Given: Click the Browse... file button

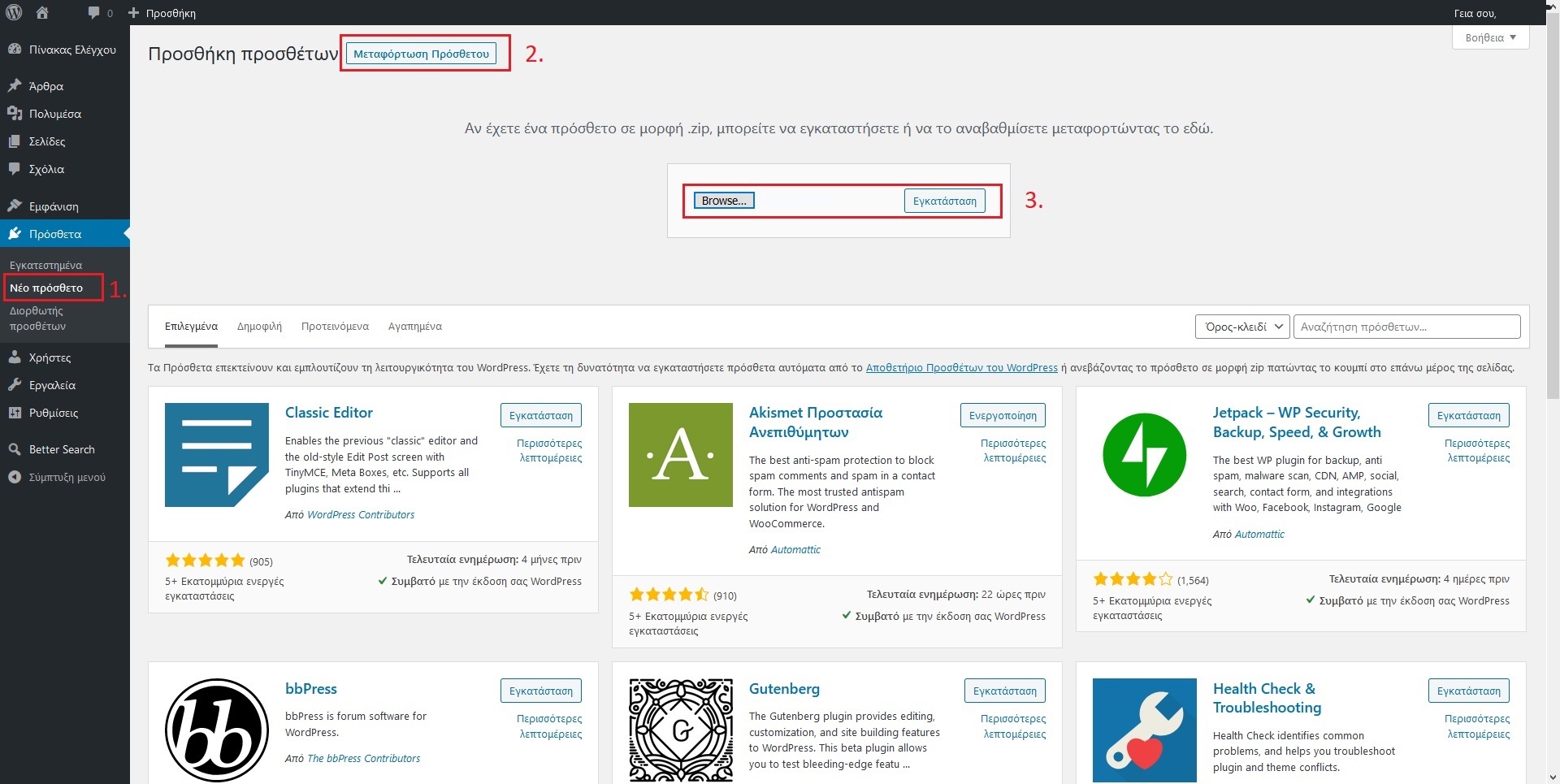Looking at the screenshot, I should 724,201.
